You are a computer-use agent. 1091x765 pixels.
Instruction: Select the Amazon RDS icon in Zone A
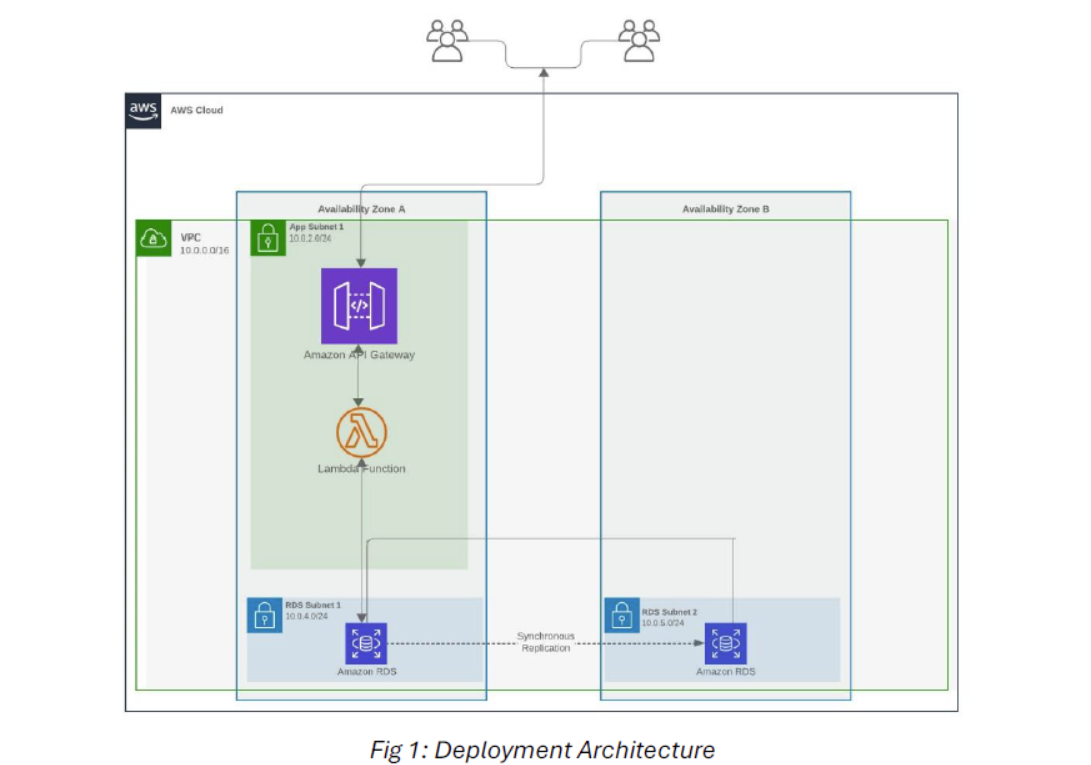point(366,643)
